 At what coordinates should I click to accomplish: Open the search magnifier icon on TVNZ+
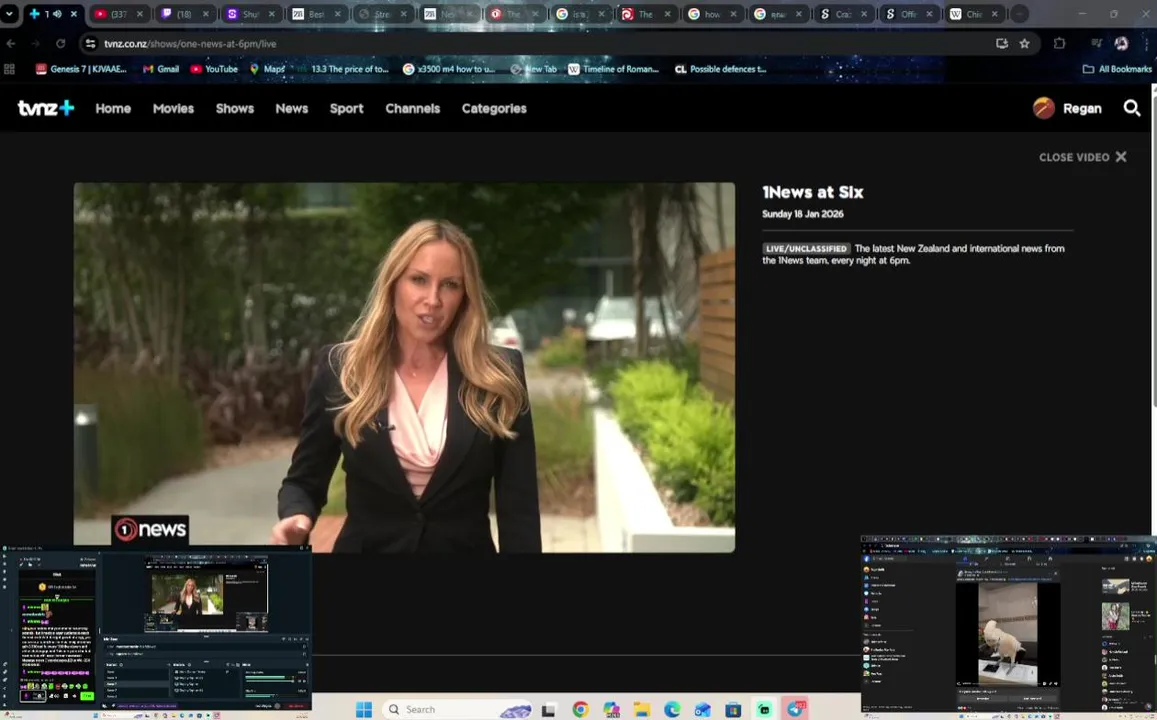1131,108
